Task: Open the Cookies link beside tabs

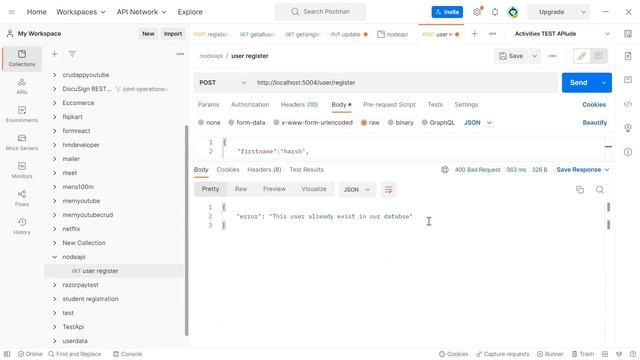Action: 594,104
